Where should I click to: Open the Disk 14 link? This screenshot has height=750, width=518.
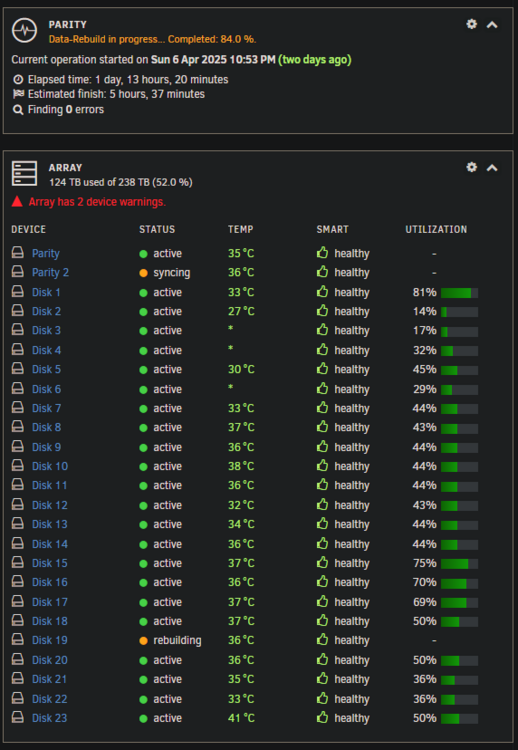(50, 544)
